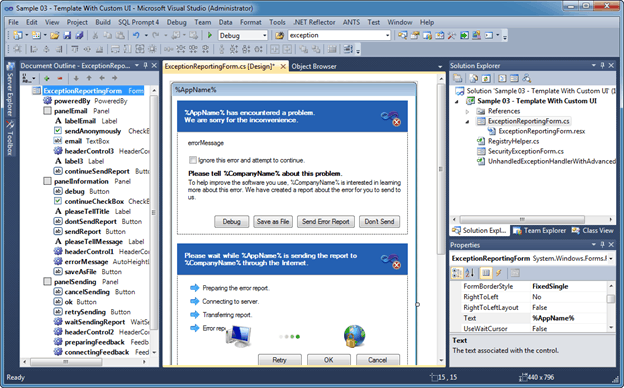Click the Save as File button

[x=273, y=222]
